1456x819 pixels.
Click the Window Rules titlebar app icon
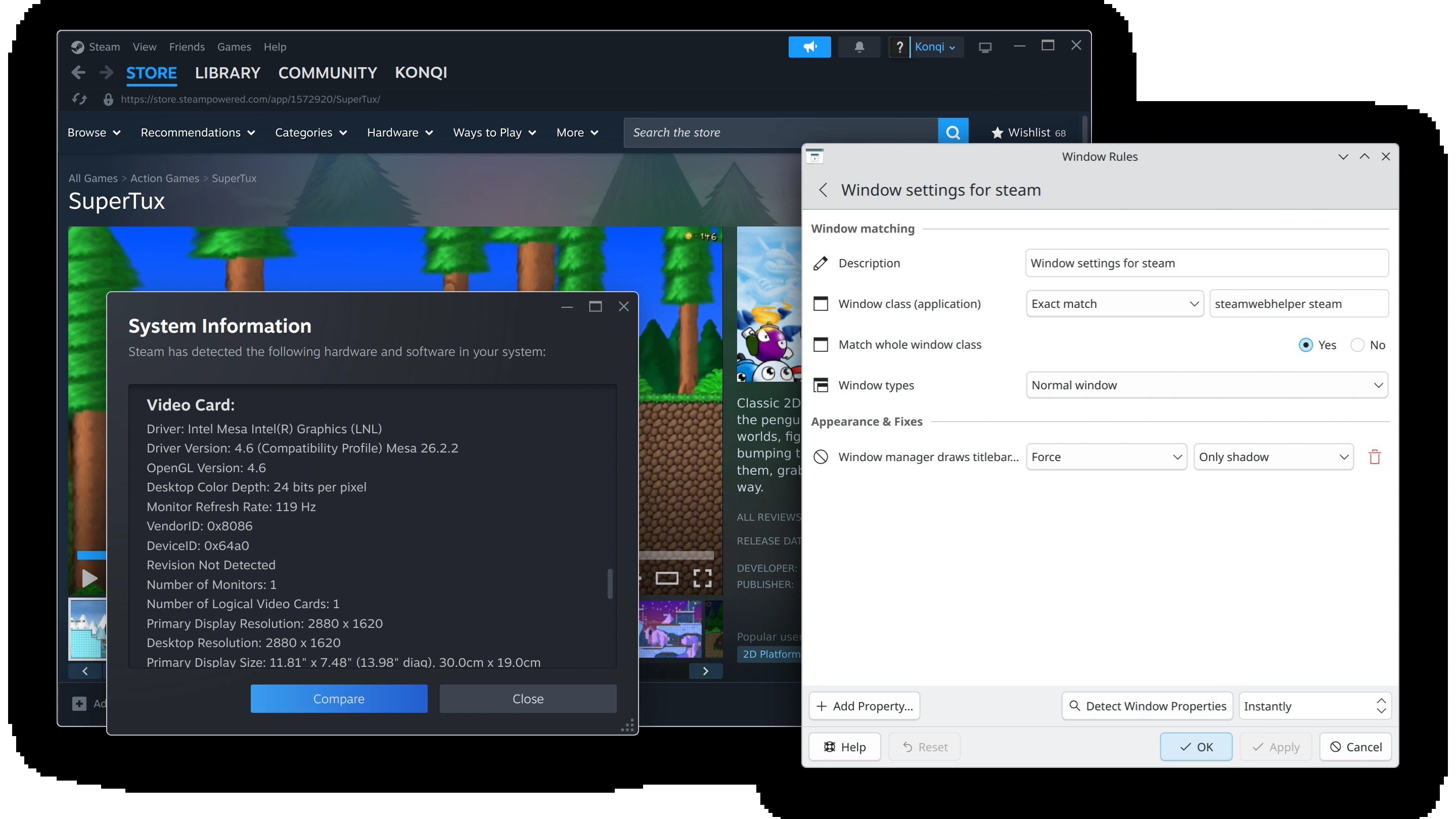tap(814, 157)
